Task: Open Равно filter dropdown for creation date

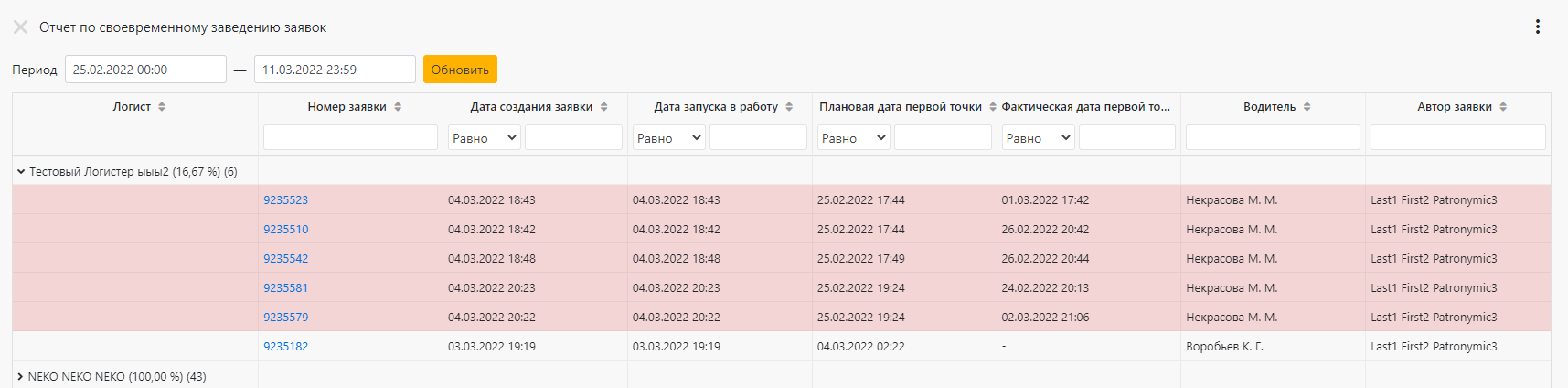Action: [x=485, y=138]
